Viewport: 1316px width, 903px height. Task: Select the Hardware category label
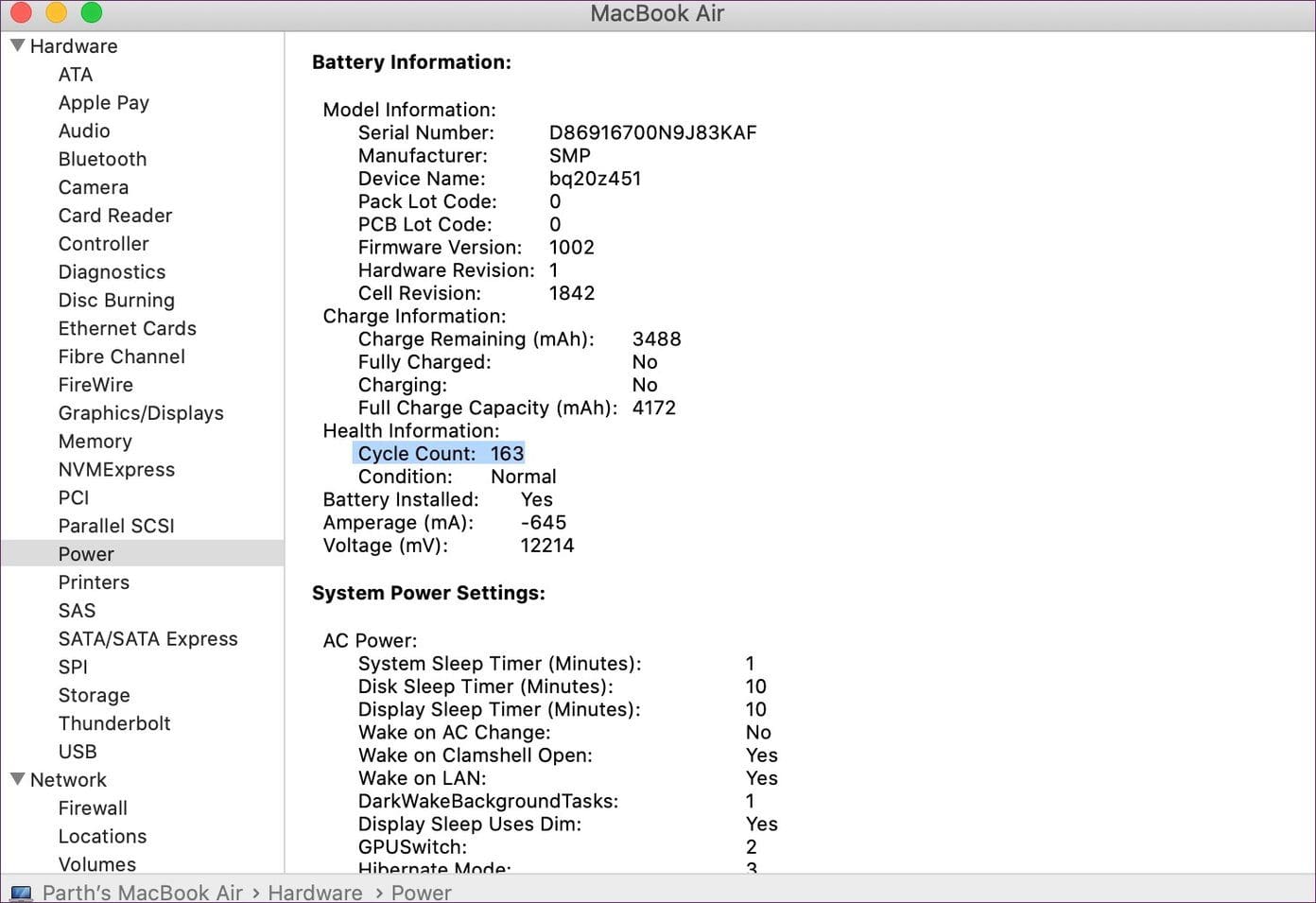pos(74,45)
